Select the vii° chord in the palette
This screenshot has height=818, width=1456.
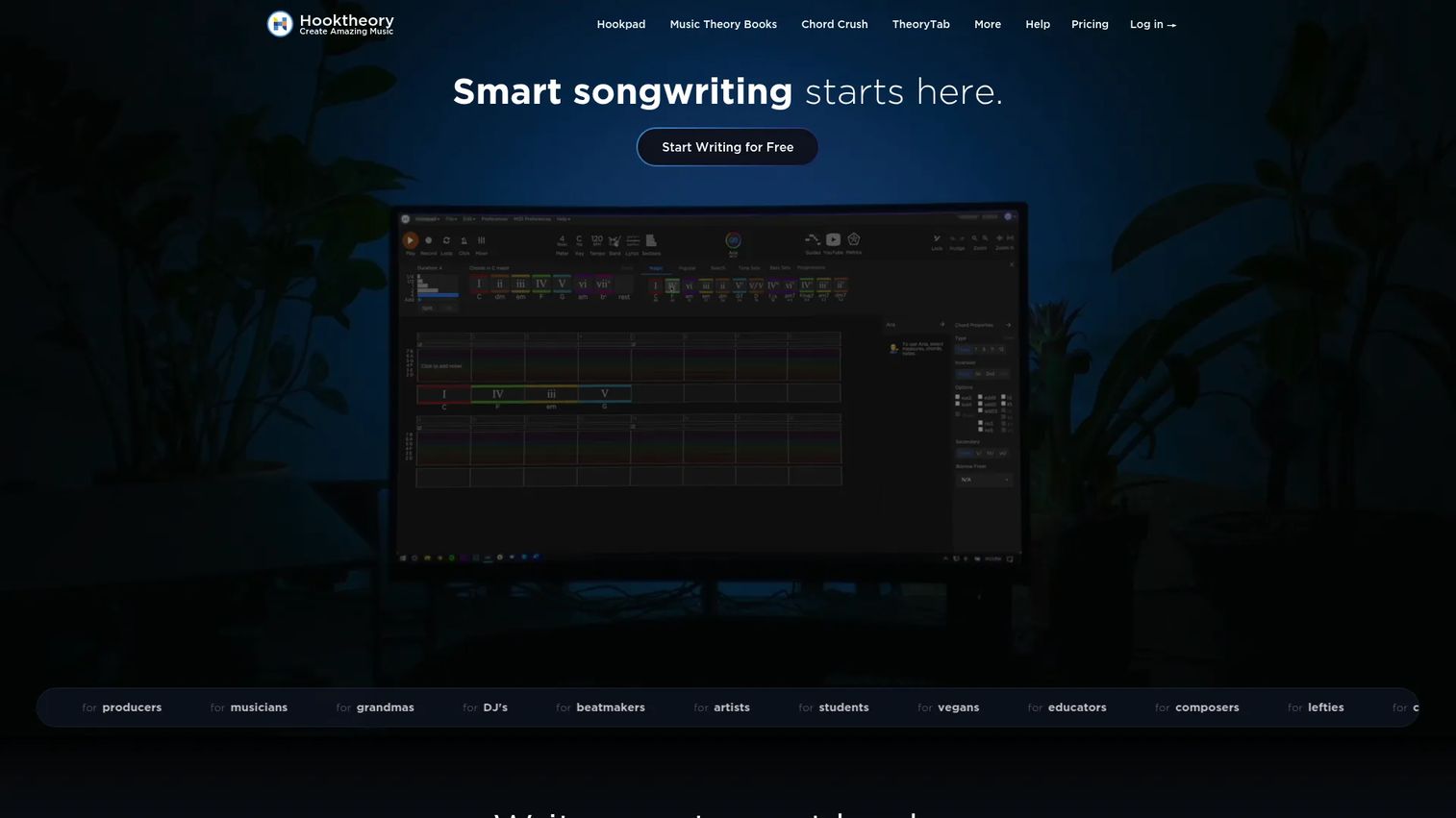tap(603, 285)
